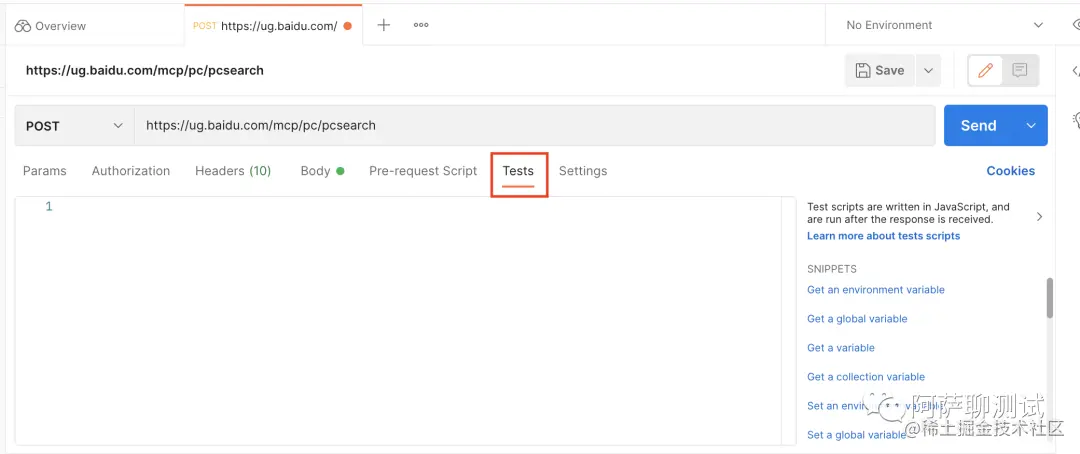Viewport: 1080px width, 454px height.
Task: Switch to the Authorization tab
Action: [x=131, y=171]
